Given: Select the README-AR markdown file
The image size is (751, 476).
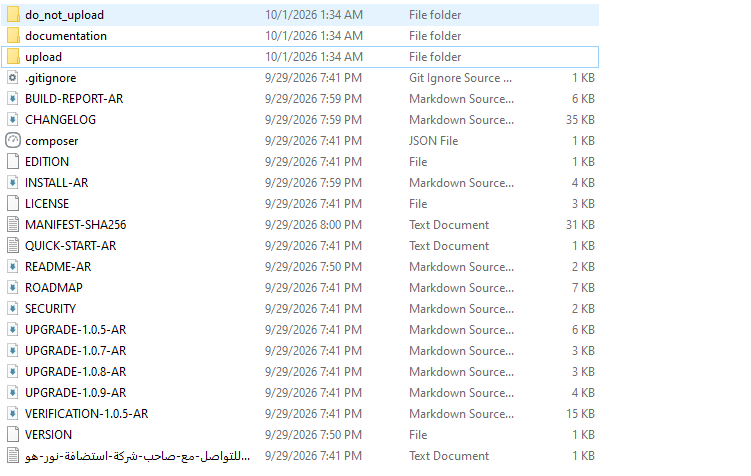Looking at the screenshot, I should [58, 267].
